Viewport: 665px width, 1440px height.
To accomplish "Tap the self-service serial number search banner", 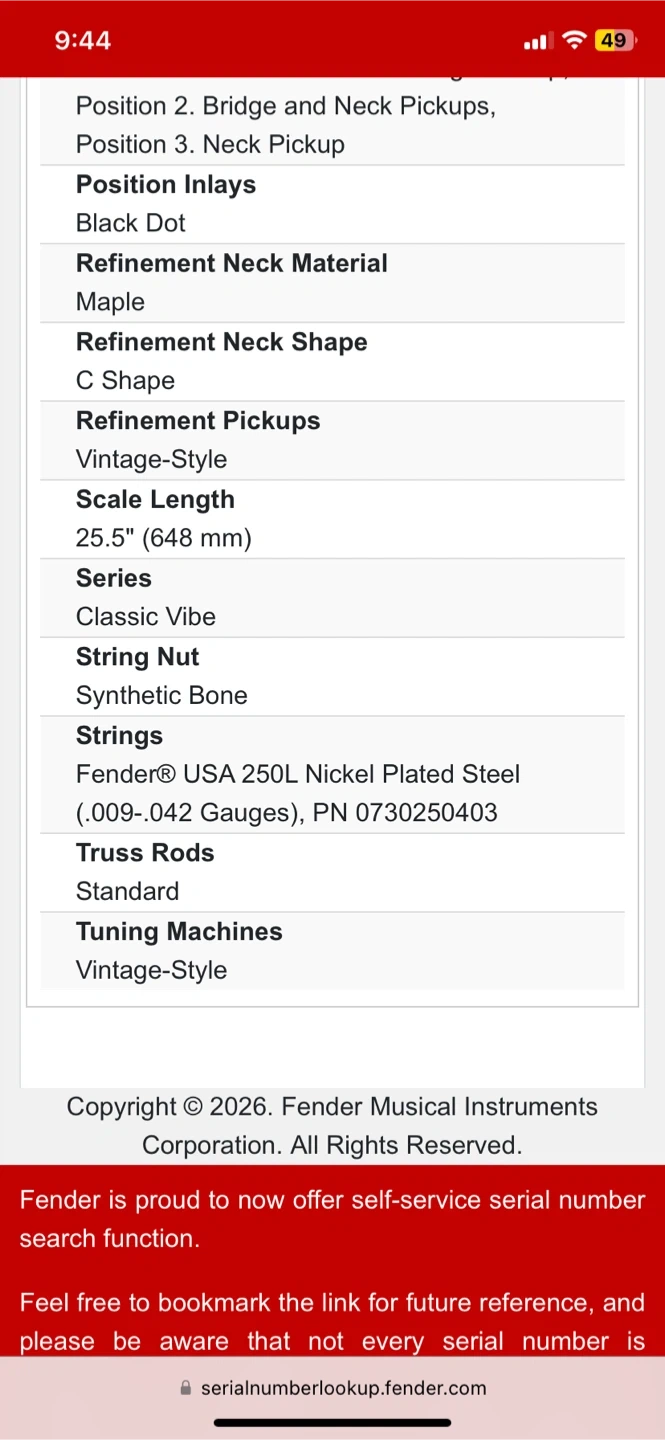I will pos(332,1219).
